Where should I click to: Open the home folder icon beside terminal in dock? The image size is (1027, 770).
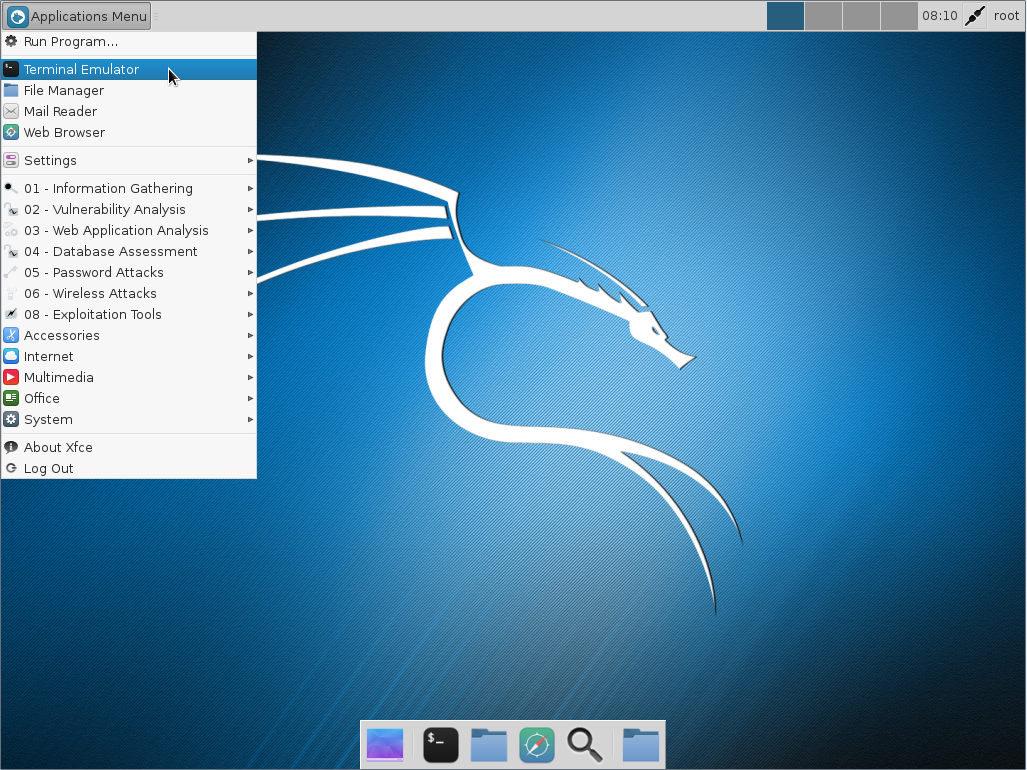click(489, 745)
